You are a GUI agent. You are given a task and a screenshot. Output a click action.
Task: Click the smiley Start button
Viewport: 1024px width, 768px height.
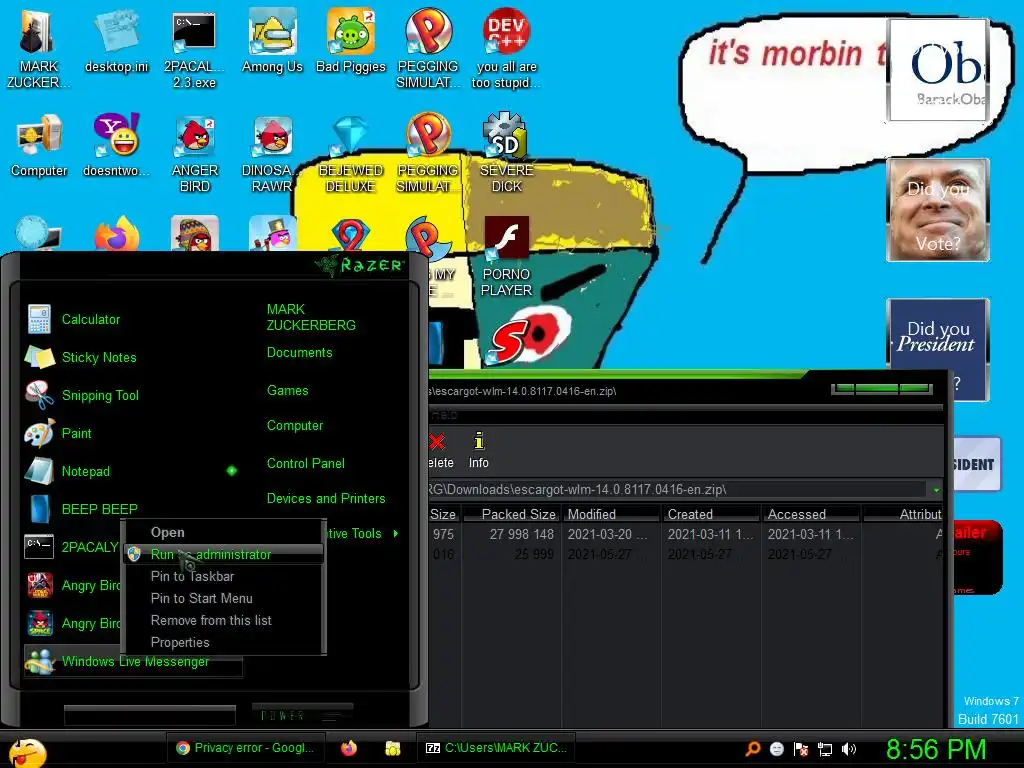pos(27,752)
